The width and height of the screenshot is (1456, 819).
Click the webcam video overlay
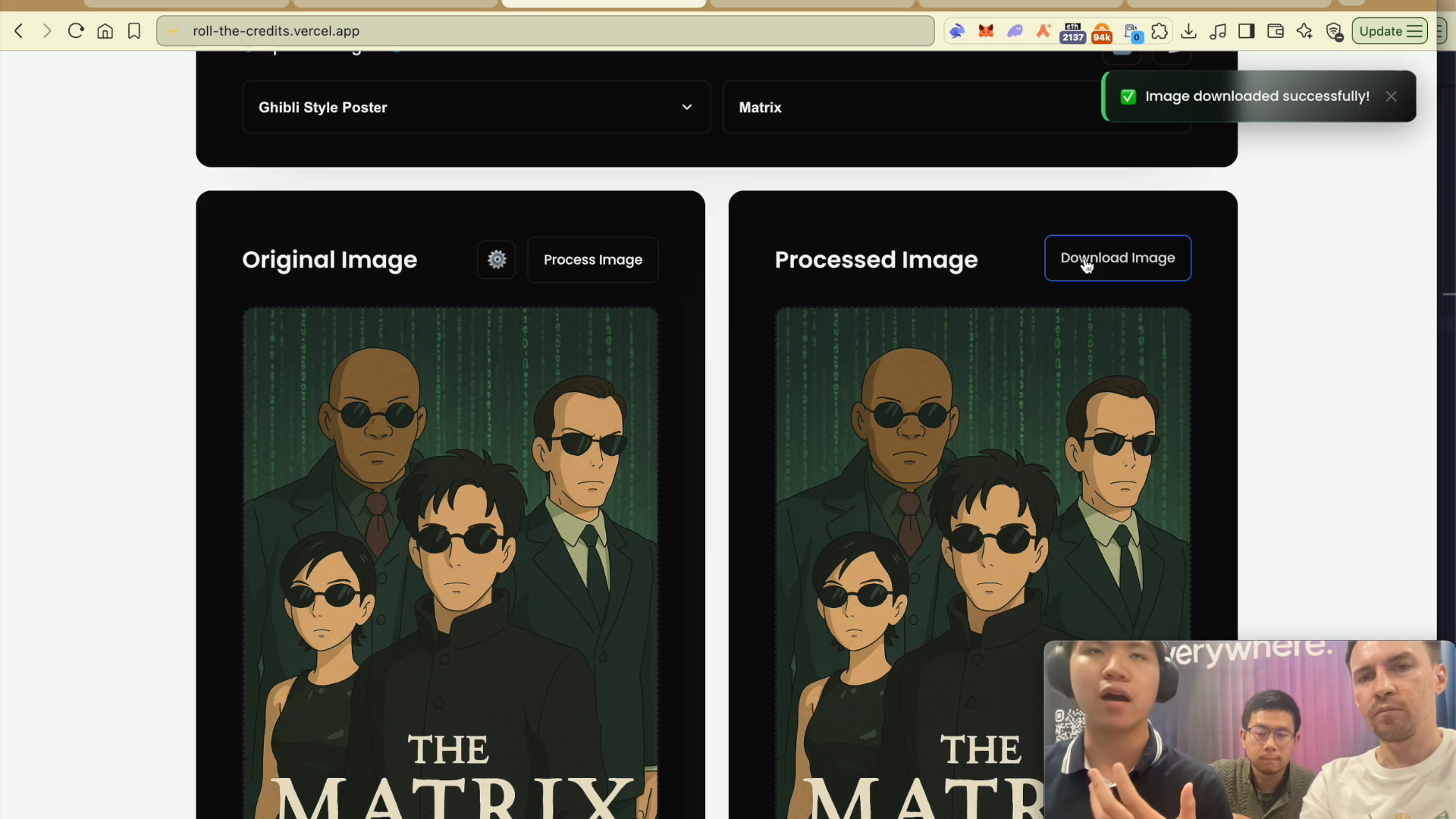tap(1249, 730)
